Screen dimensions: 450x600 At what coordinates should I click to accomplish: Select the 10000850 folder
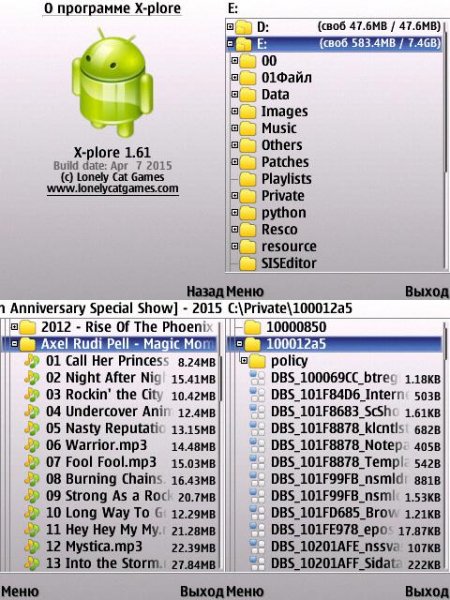(x=284, y=327)
